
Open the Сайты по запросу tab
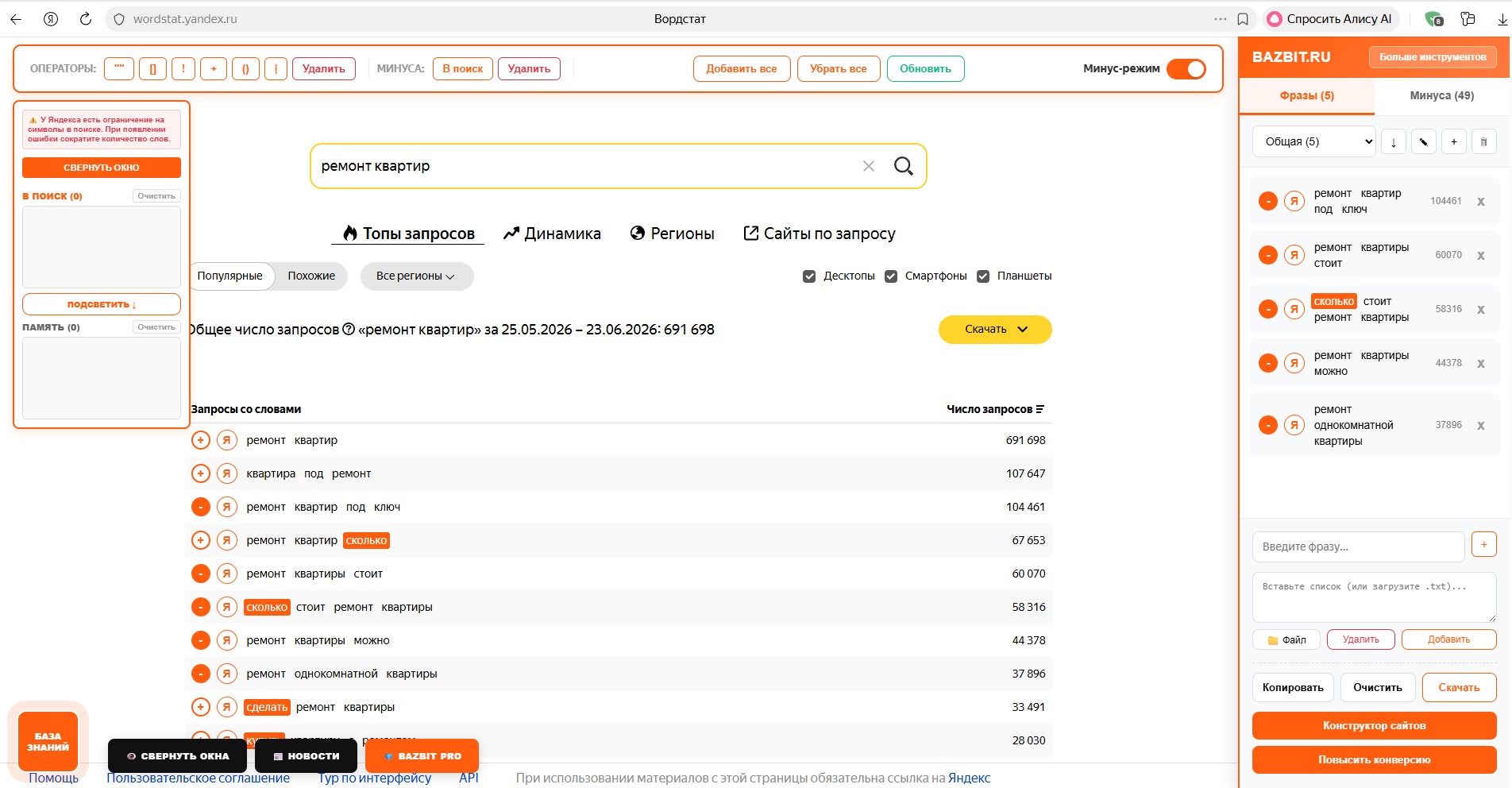coord(820,234)
